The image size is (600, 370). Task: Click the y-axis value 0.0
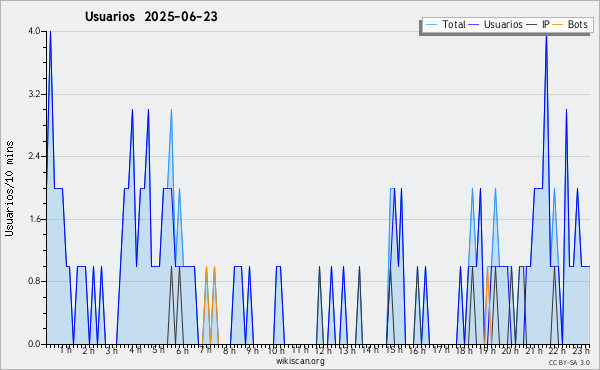coord(34,344)
